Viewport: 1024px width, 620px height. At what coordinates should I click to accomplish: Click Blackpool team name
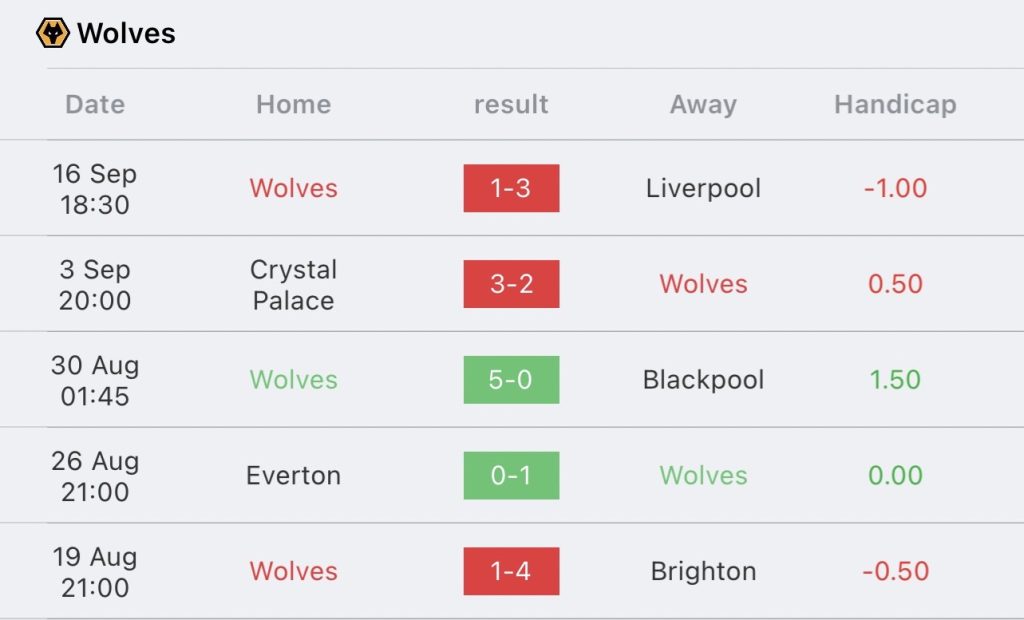coord(703,380)
